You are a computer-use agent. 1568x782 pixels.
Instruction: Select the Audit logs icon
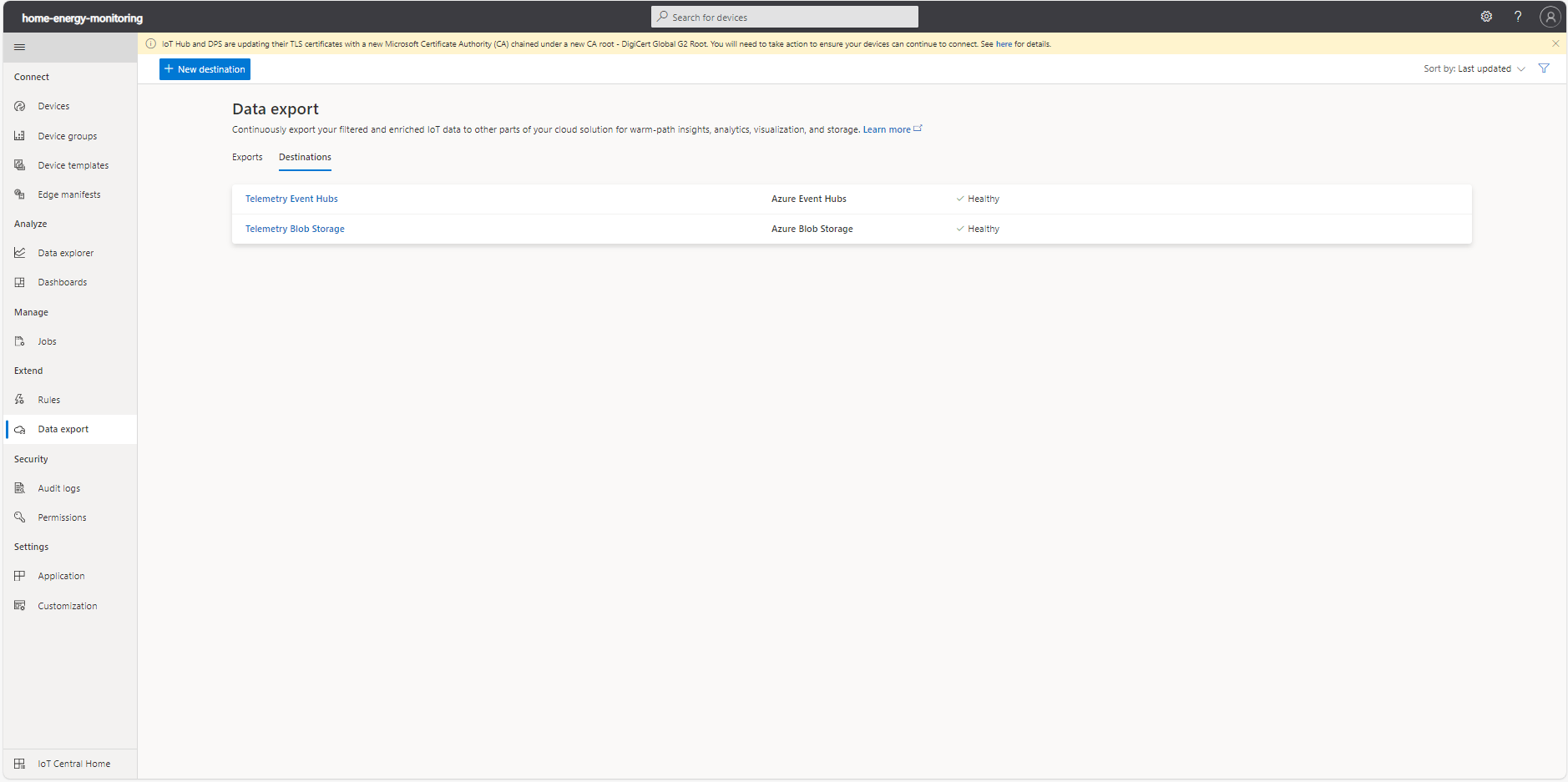[19, 487]
